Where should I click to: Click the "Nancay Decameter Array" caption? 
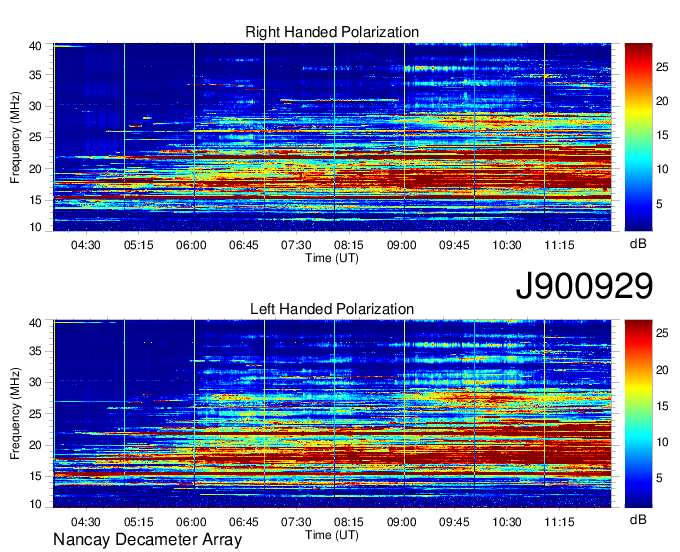[x=147, y=540]
